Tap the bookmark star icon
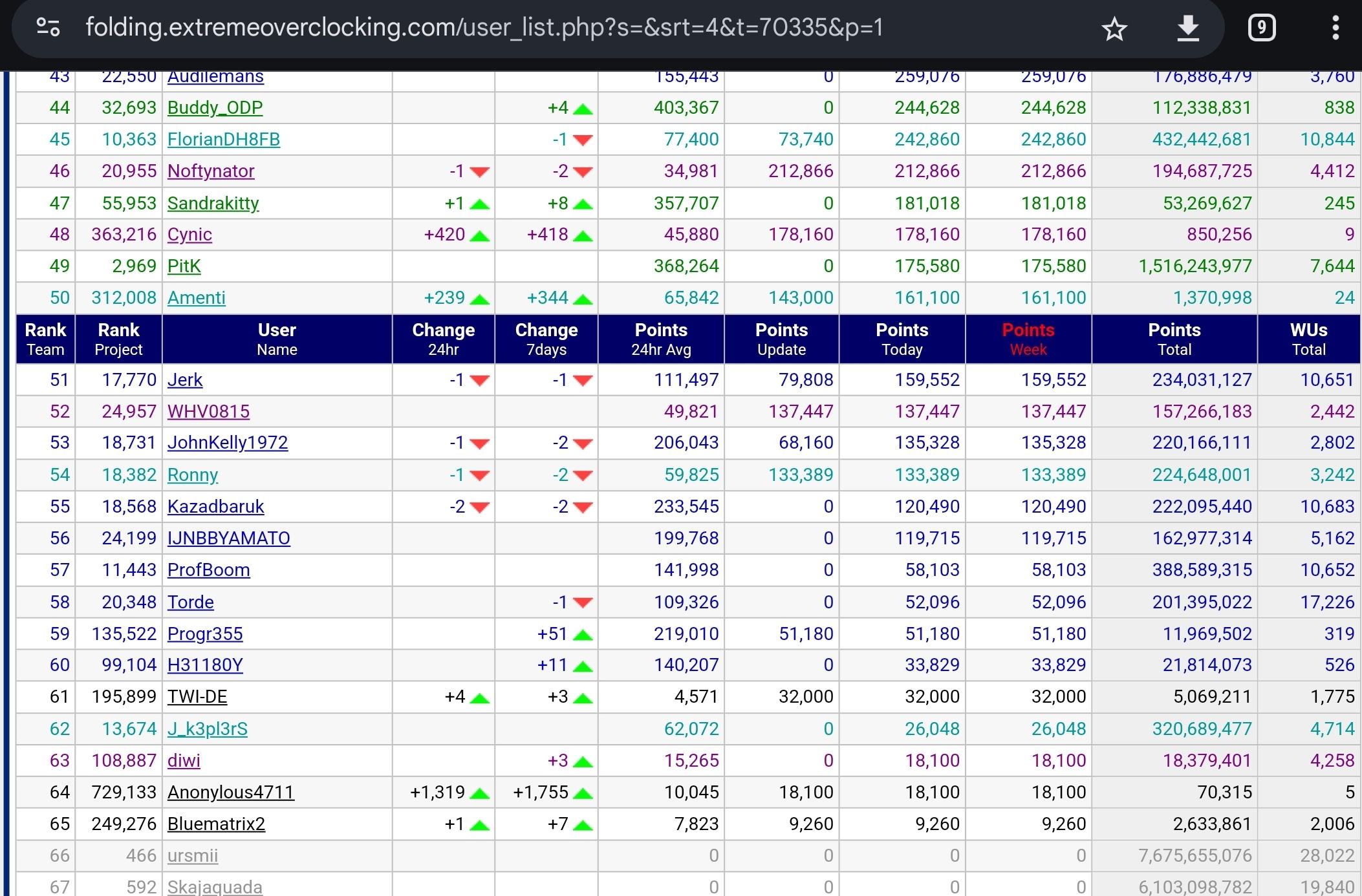 pyautogui.click(x=1114, y=29)
